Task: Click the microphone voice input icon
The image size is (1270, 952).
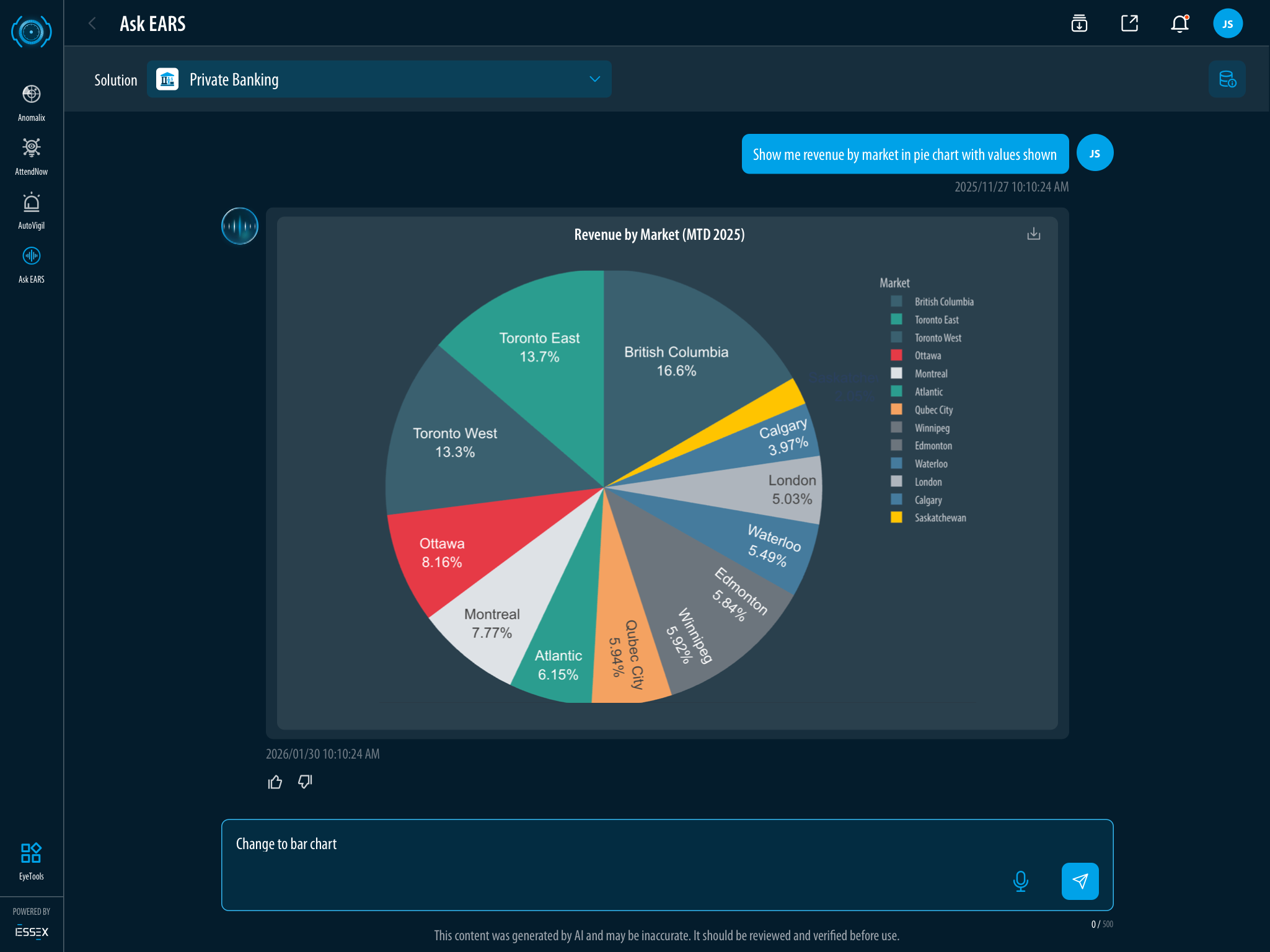Action: point(1020,881)
